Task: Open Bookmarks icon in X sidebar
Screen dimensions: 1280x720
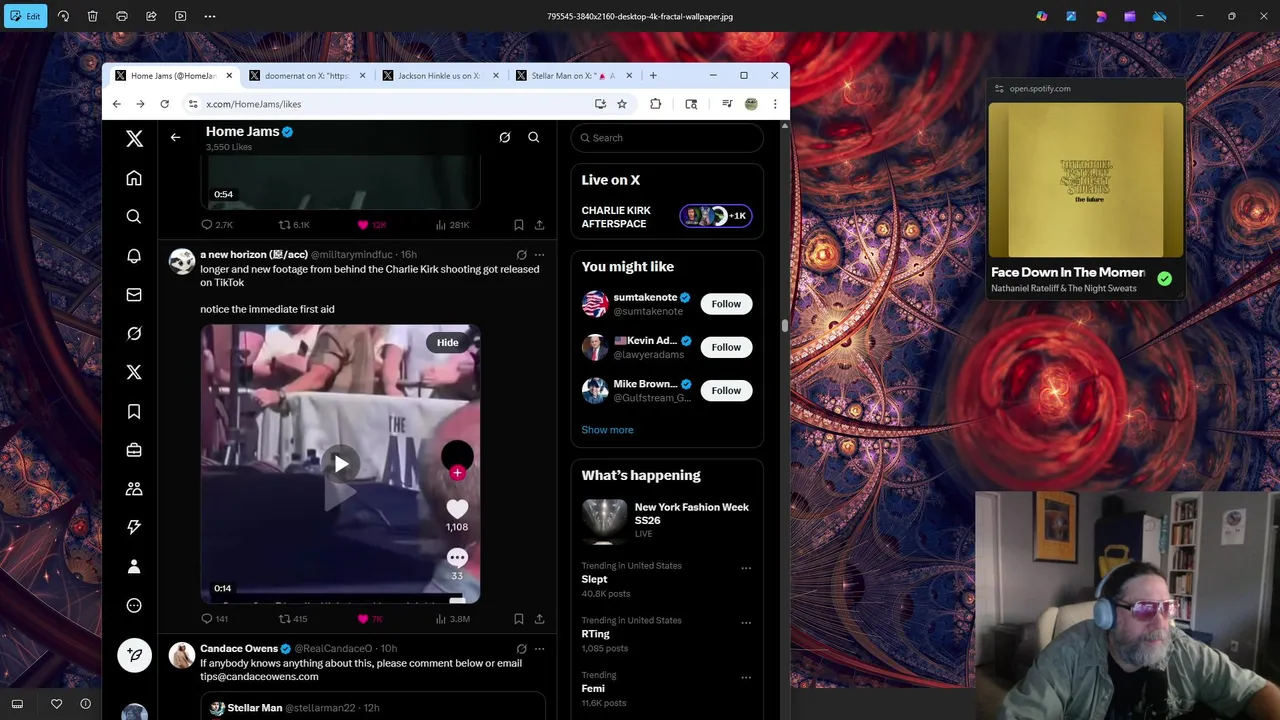Action: click(134, 411)
